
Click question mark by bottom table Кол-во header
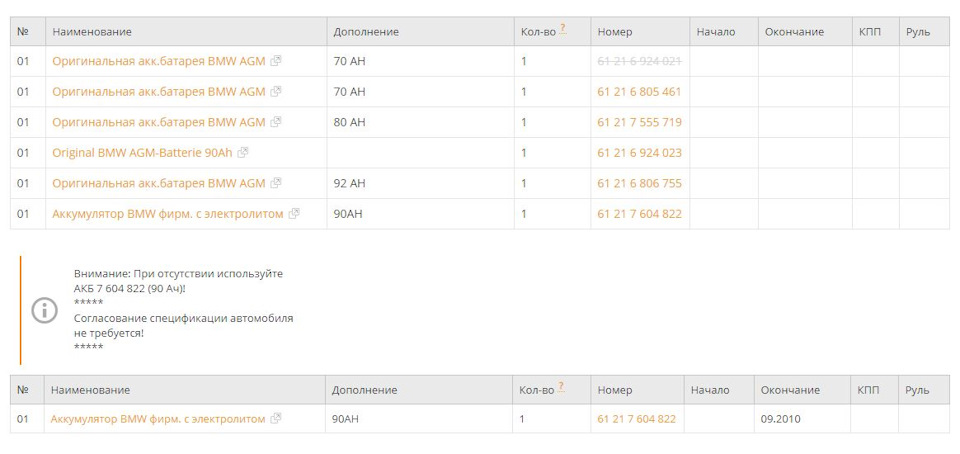tap(562, 387)
